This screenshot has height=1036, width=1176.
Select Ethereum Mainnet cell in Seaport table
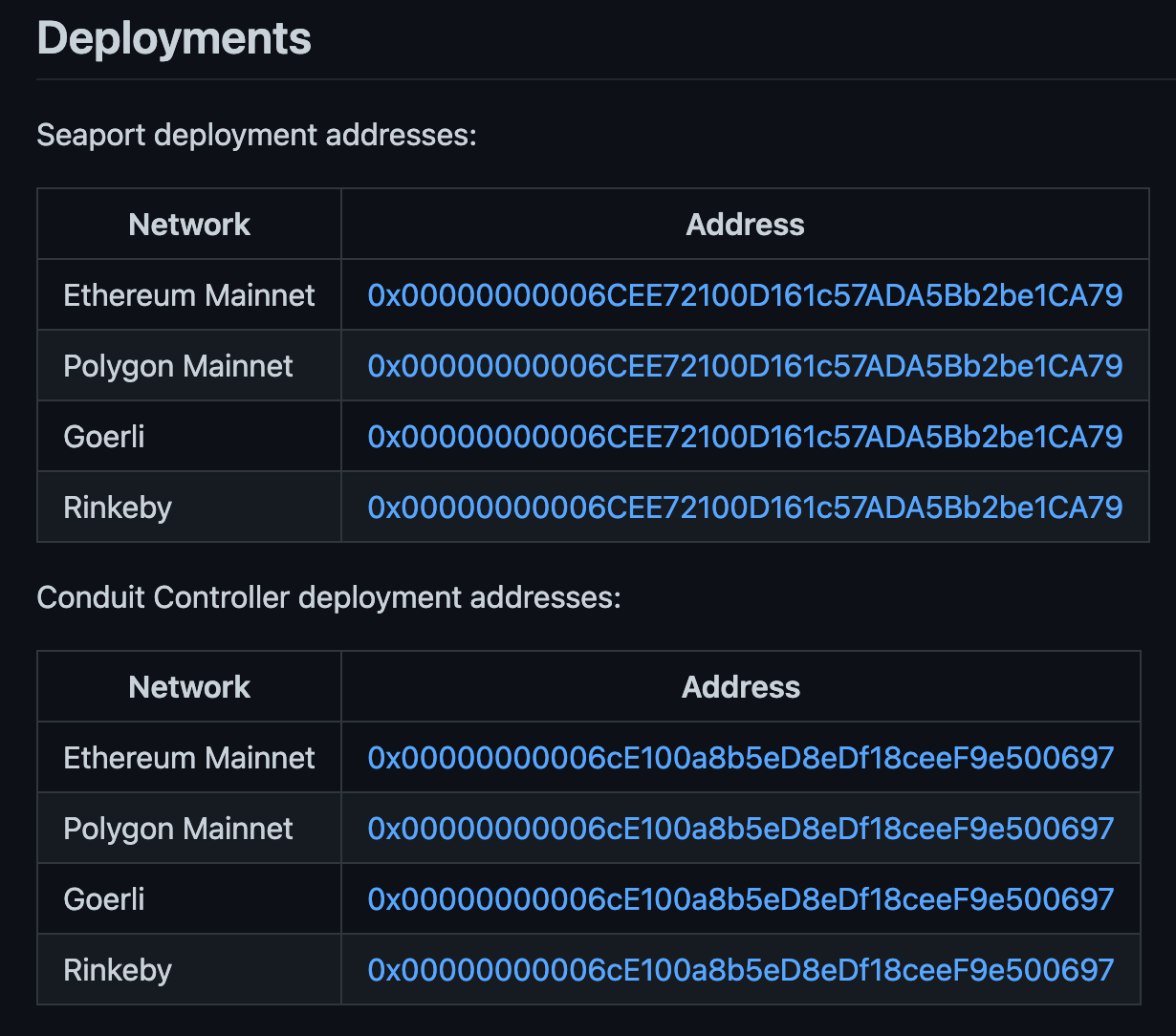click(189, 295)
